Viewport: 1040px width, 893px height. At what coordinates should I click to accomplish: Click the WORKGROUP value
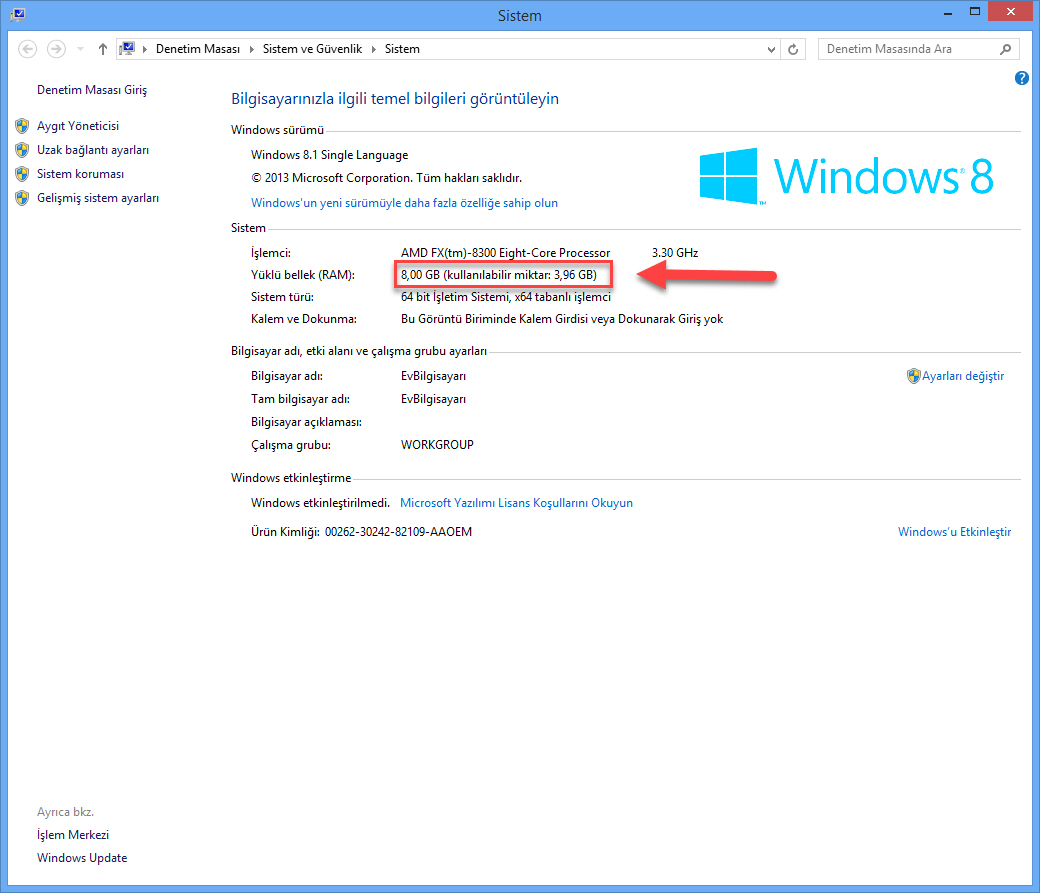437,445
